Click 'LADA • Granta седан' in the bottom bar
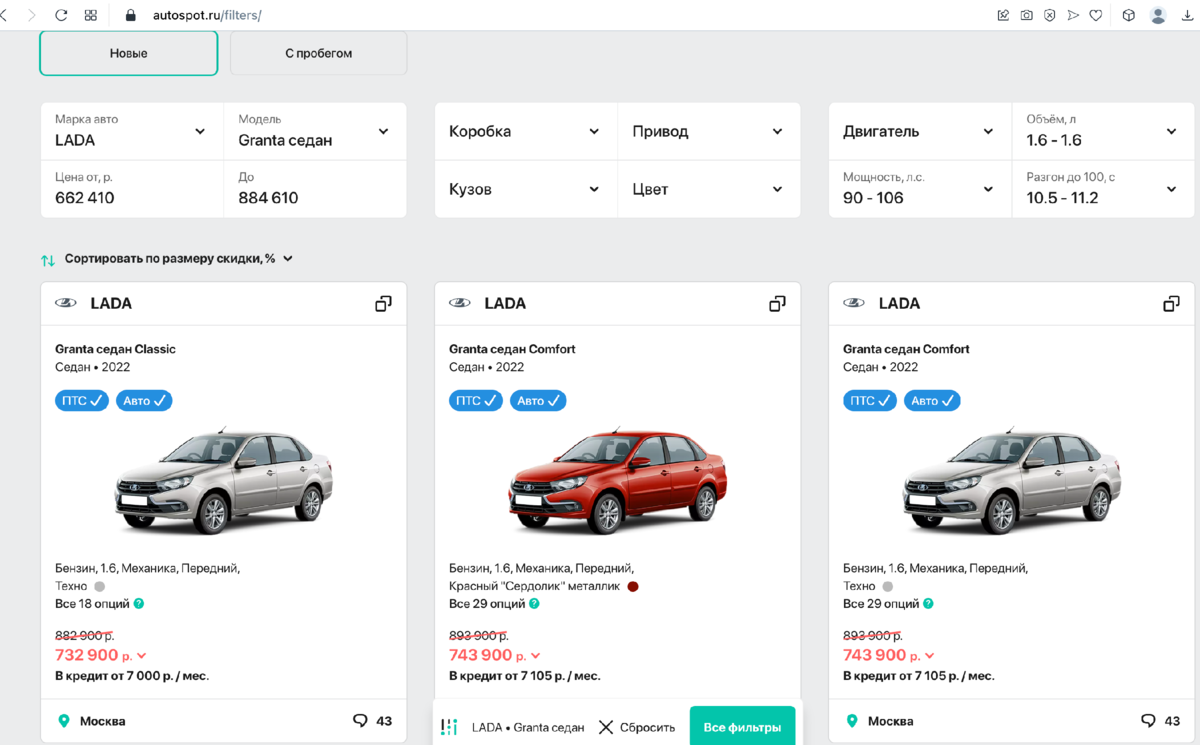Image resolution: width=1200 pixels, height=745 pixels. pos(528,727)
